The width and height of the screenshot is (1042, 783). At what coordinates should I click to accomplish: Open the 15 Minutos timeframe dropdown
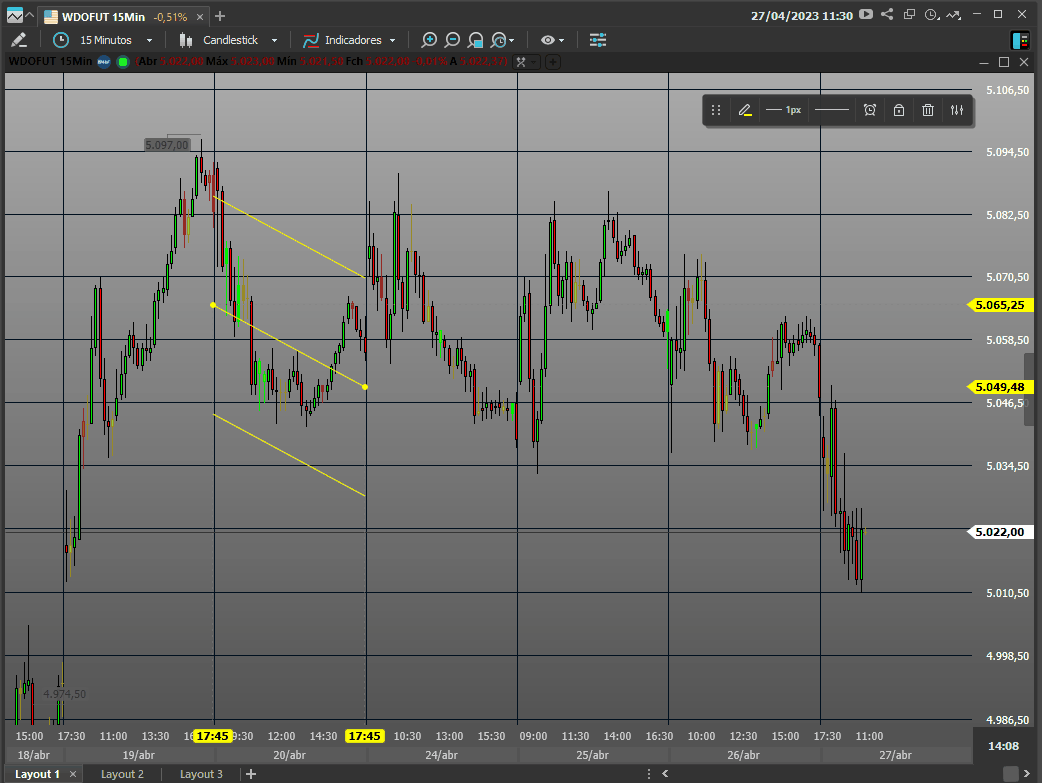(x=116, y=40)
